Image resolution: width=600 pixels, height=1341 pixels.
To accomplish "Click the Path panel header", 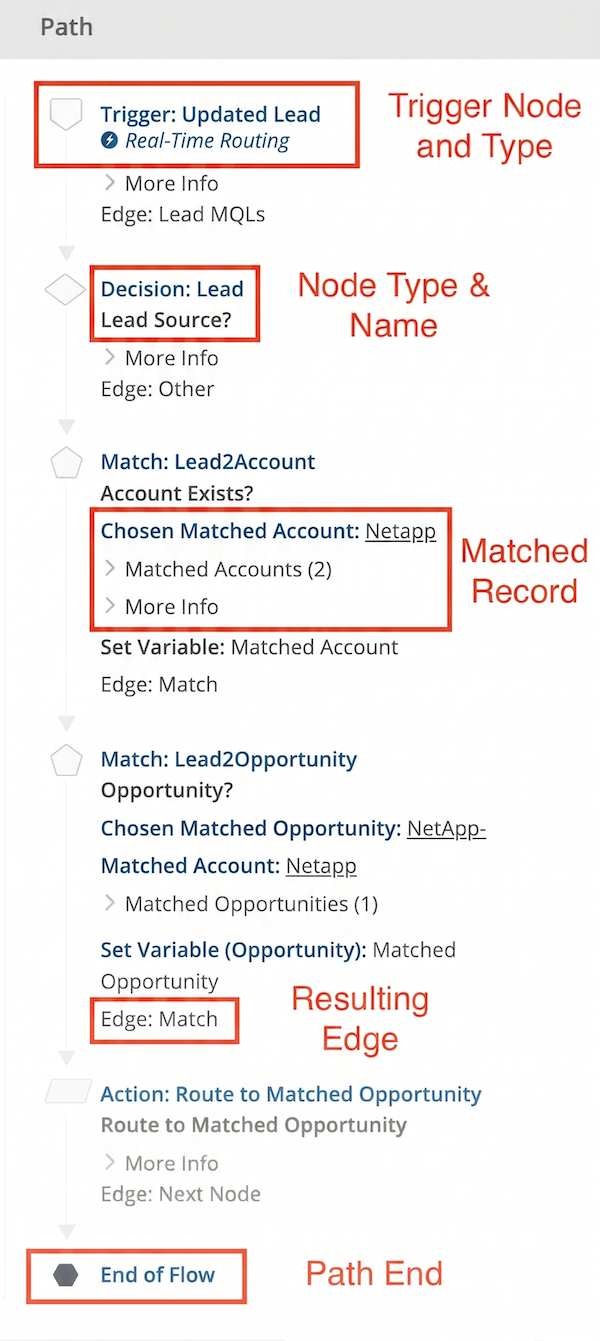I will [x=67, y=27].
